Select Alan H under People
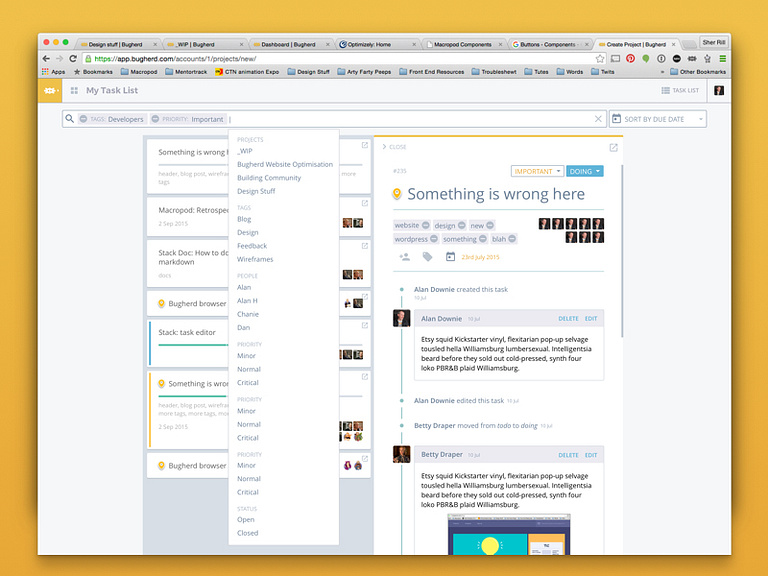This screenshot has width=768, height=576. click(x=247, y=301)
